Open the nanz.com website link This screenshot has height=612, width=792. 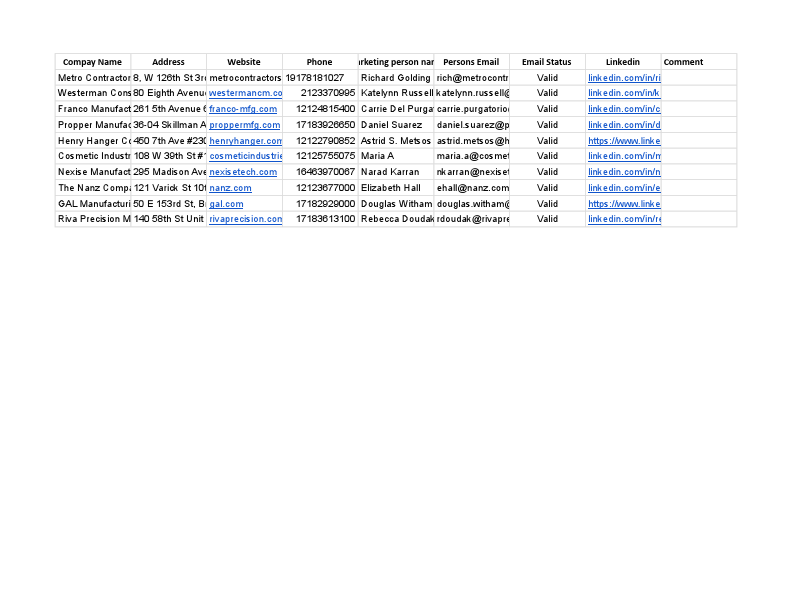[x=230, y=188]
